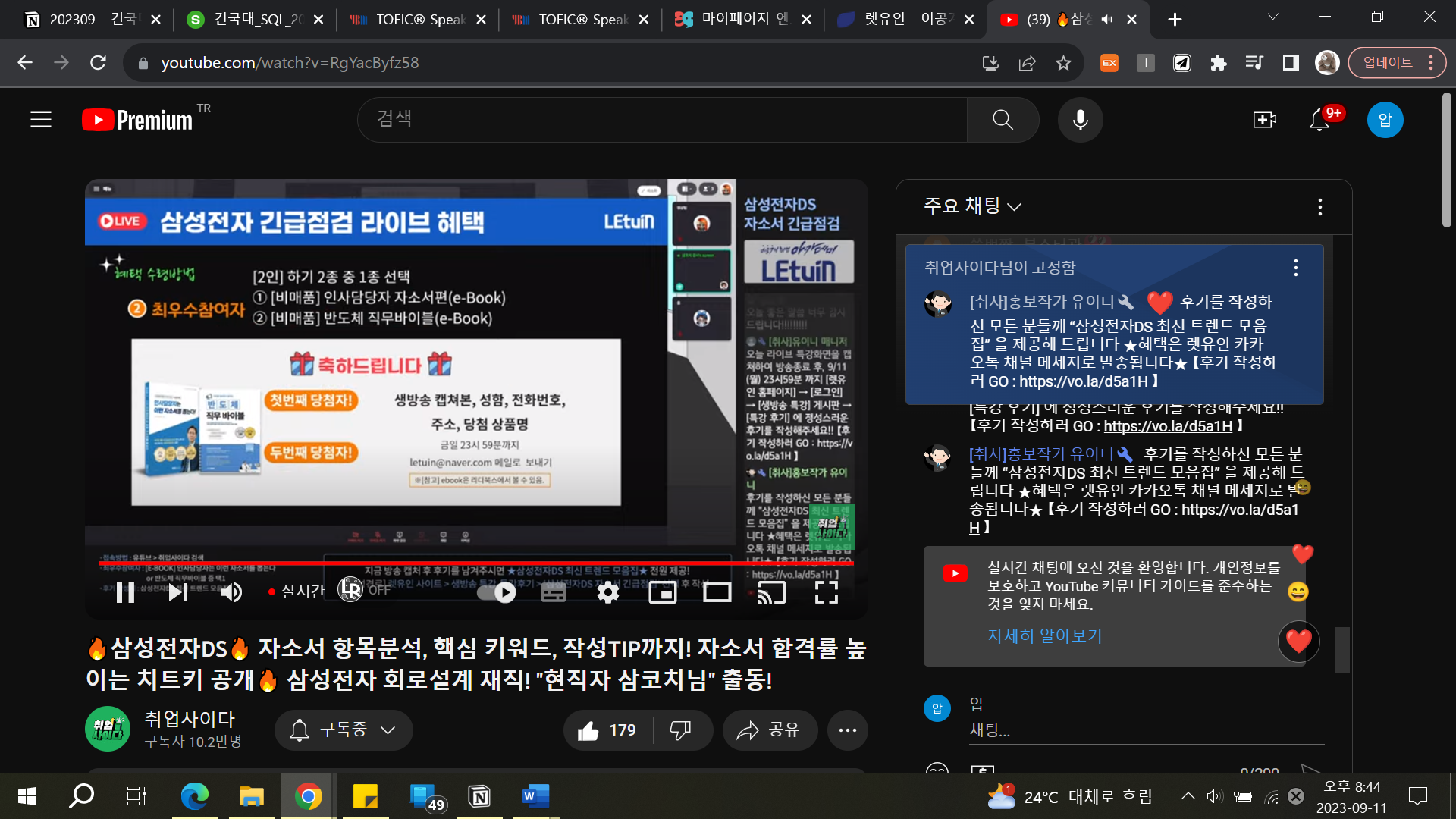
Task: Reload the current page
Action: point(98,63)
